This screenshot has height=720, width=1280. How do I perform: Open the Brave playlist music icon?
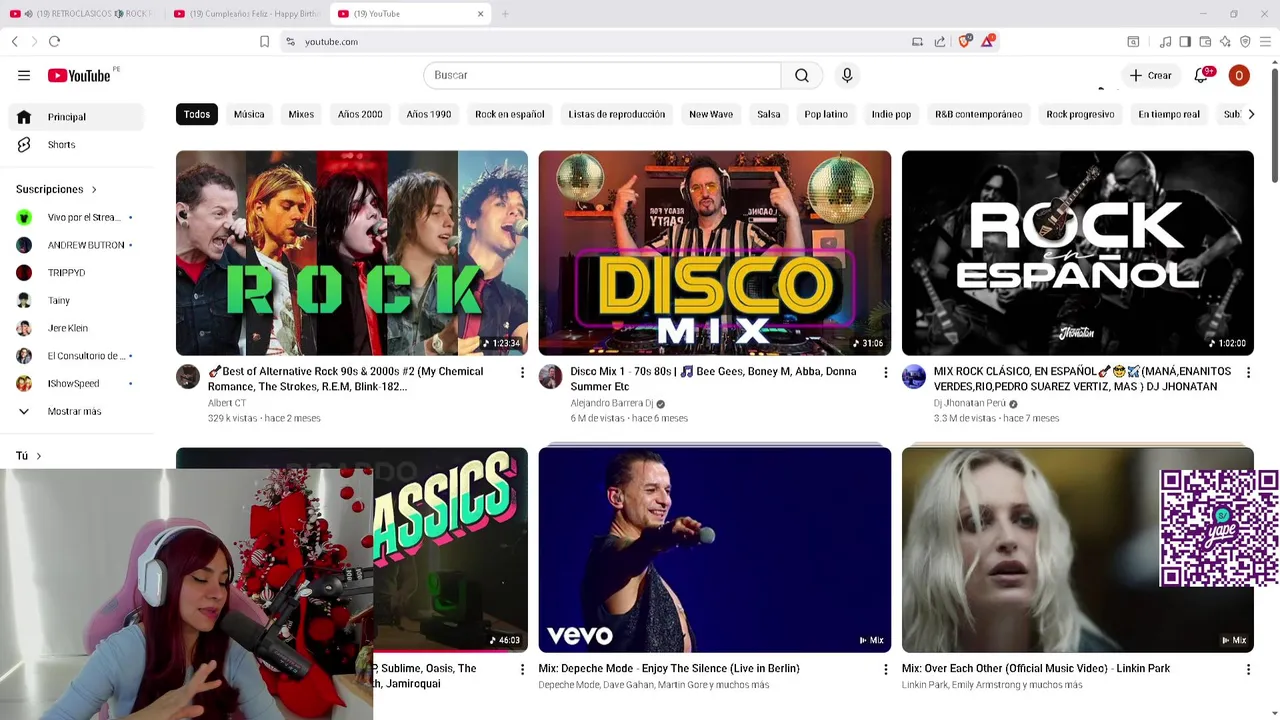(x=1165, y=41)
